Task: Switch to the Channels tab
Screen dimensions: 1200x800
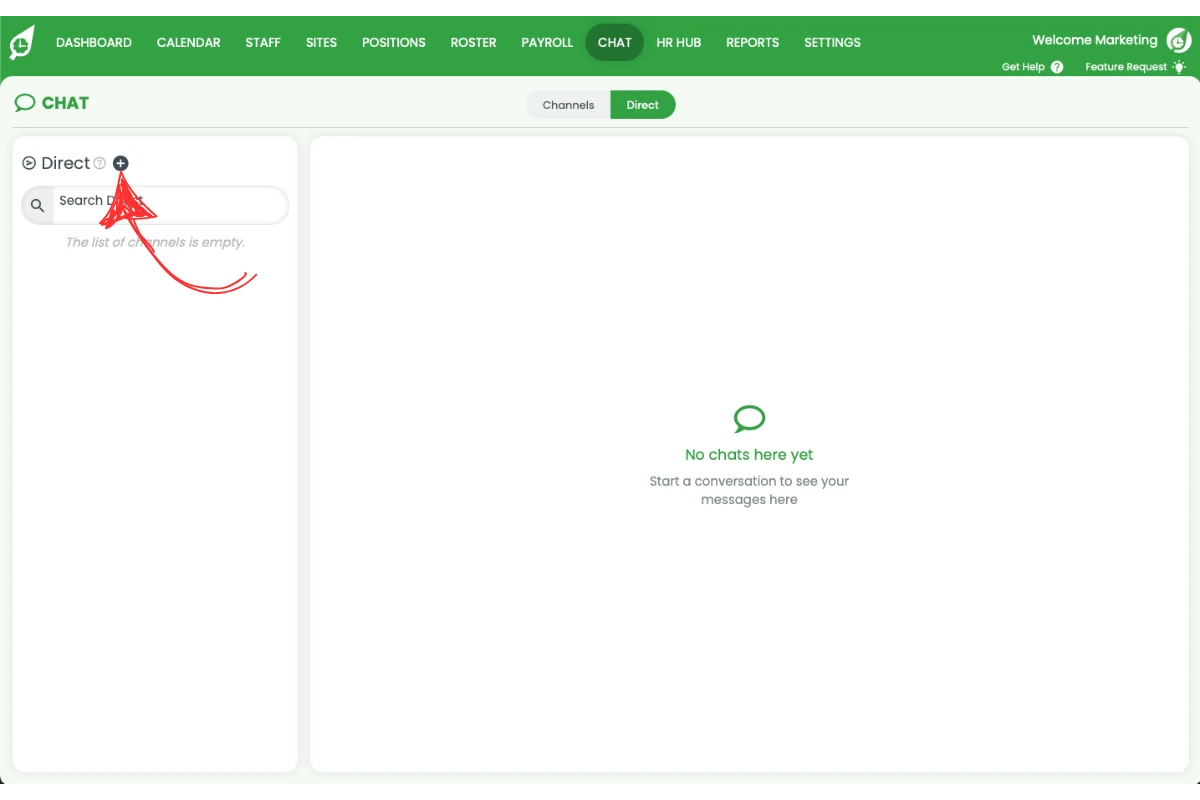Action: (x=568, y=105)
